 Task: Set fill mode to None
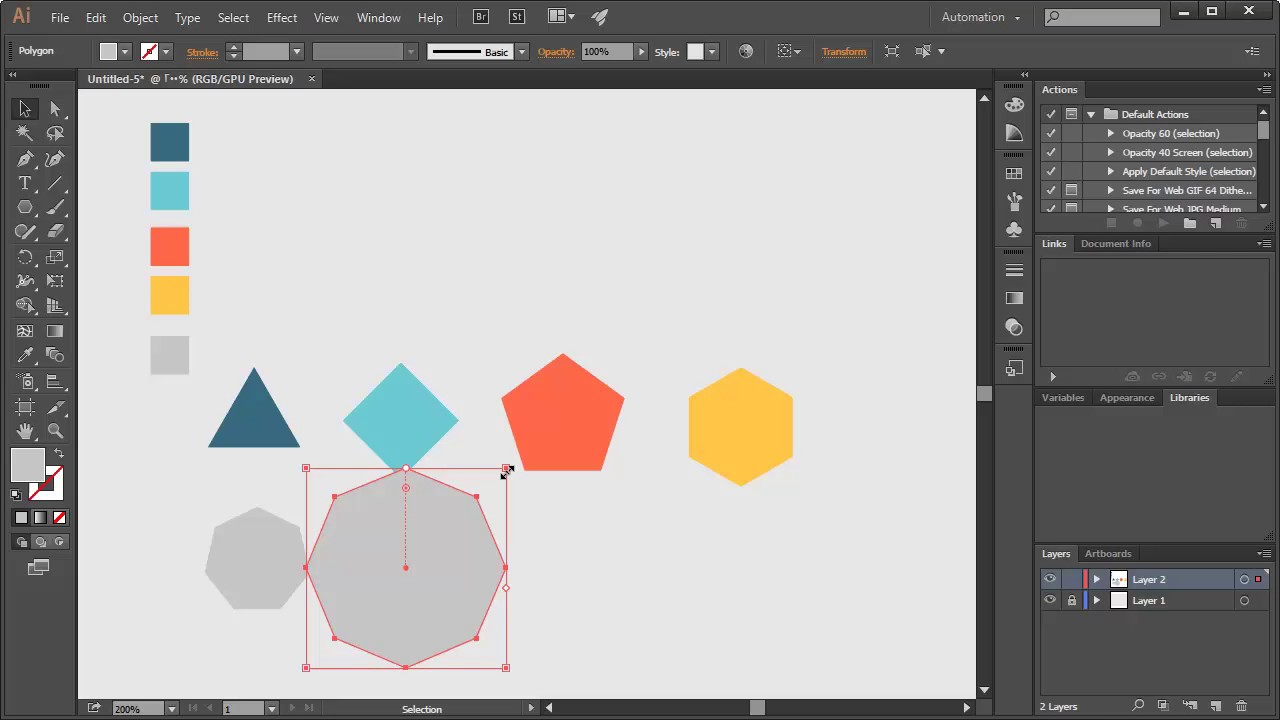tap(59, 517)
